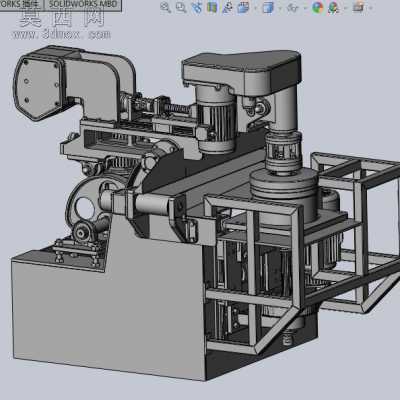
Task: Open the View Settings monitor icon
Action: 358,7
